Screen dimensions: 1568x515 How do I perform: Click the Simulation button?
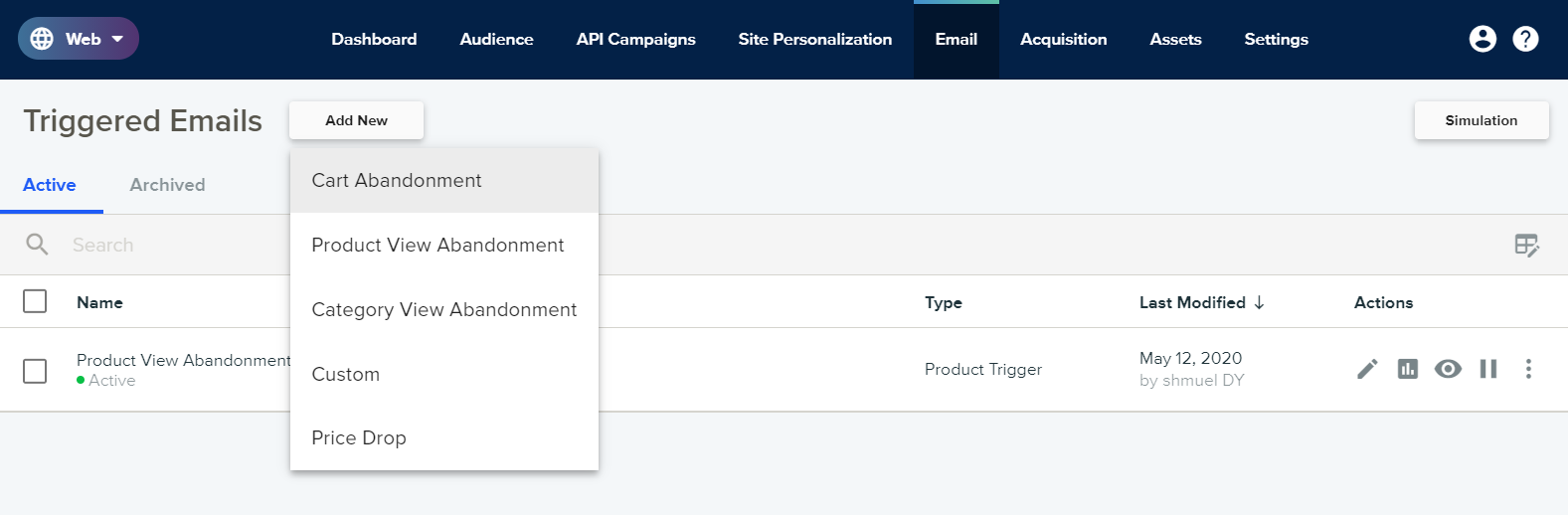tap(1481, 120)
